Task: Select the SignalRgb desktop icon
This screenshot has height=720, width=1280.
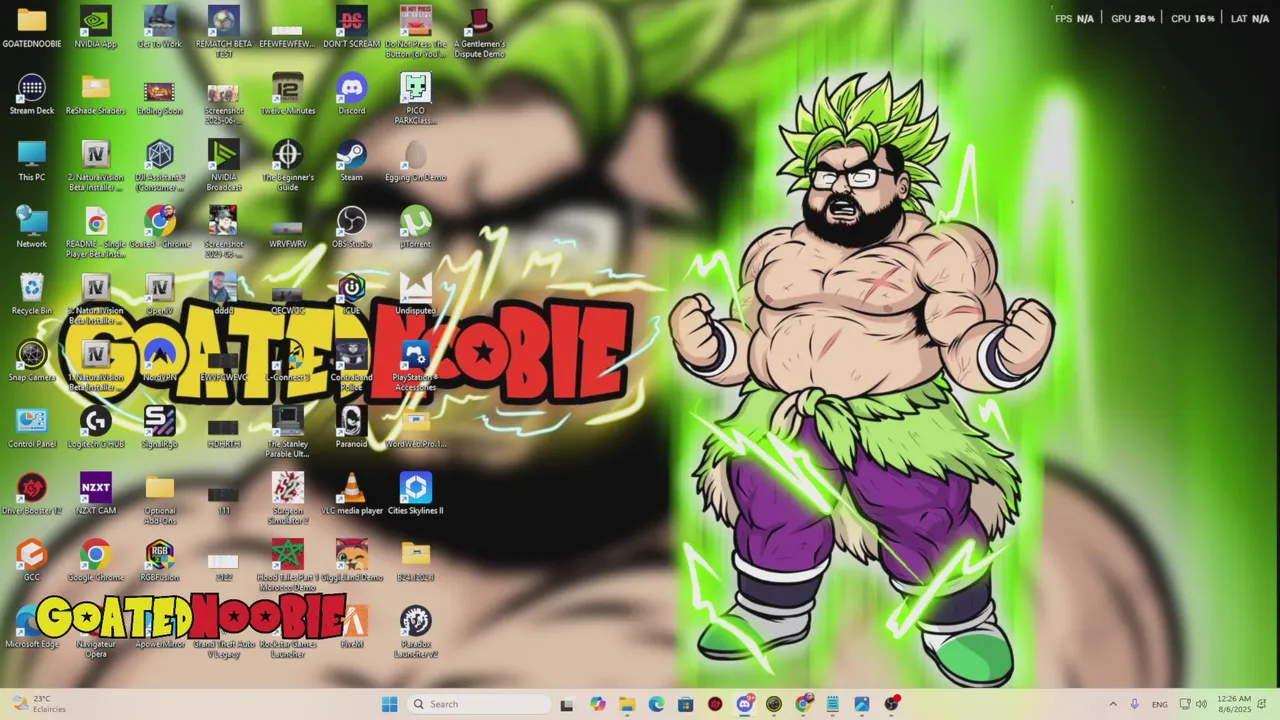Action: pos(160,428)
